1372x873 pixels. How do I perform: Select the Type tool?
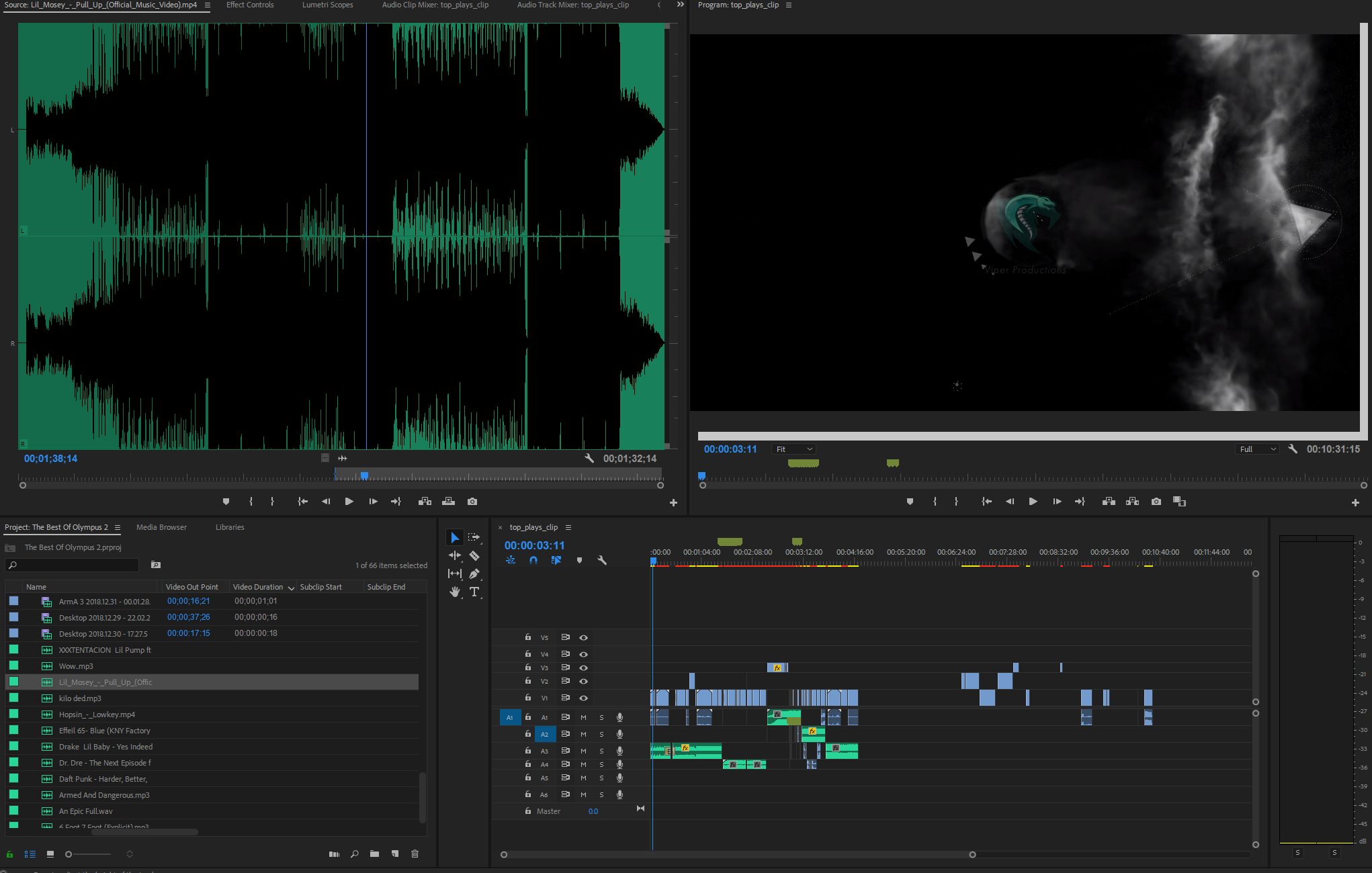[474, 592]
